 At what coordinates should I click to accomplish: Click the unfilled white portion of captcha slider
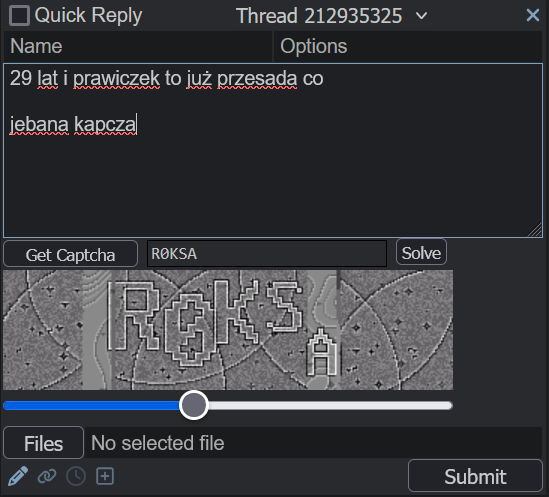coord(330,406)
